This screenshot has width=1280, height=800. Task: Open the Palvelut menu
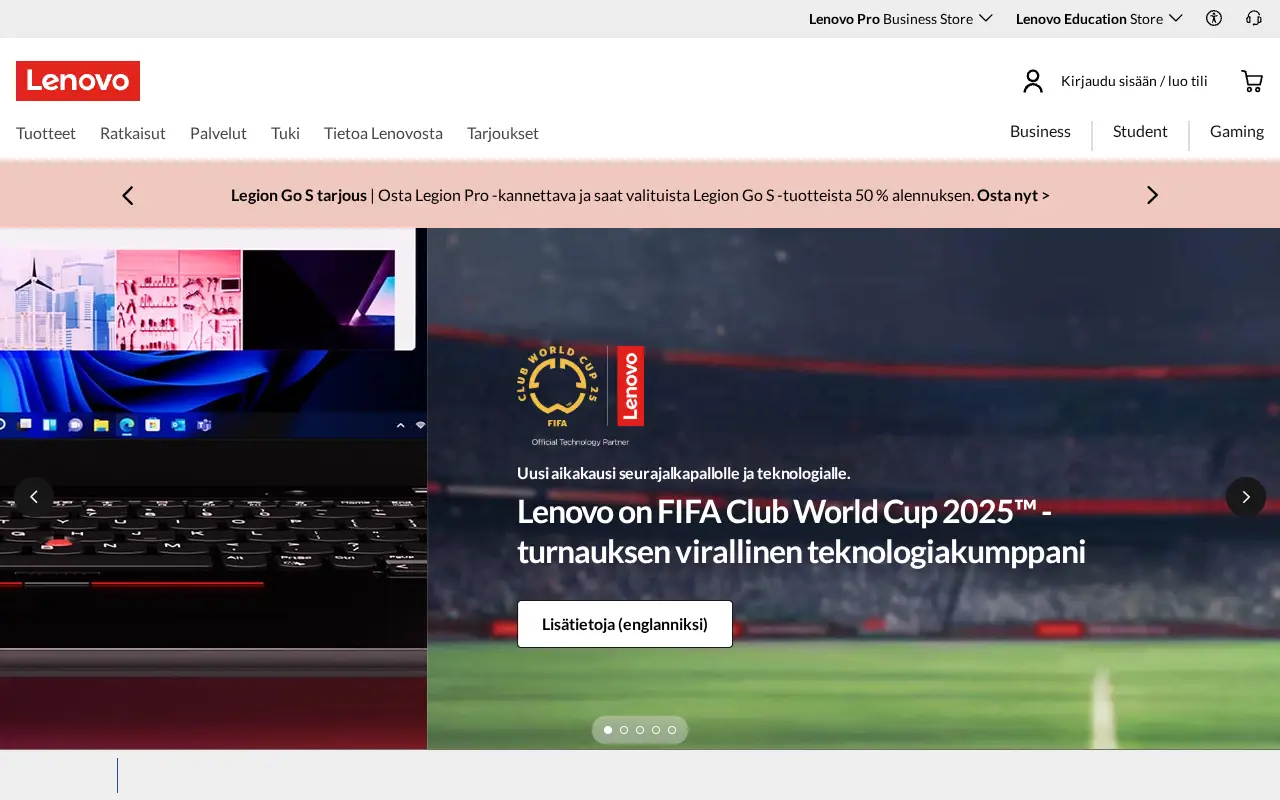(x=218, y=133)
